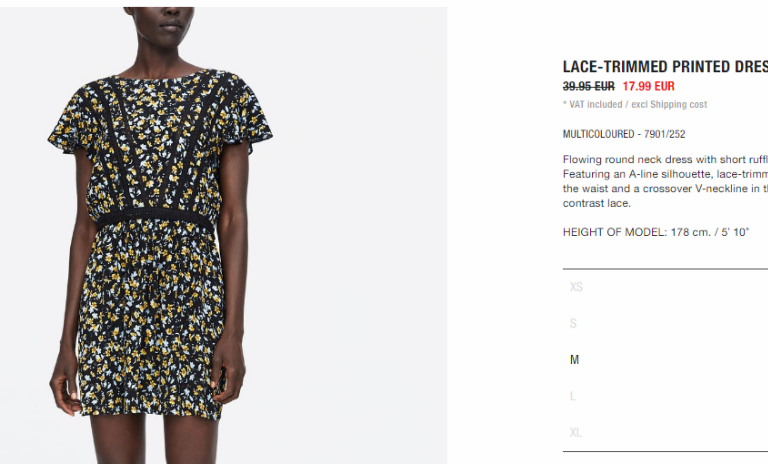
Task: Select size M
Action: pos(575,360)
